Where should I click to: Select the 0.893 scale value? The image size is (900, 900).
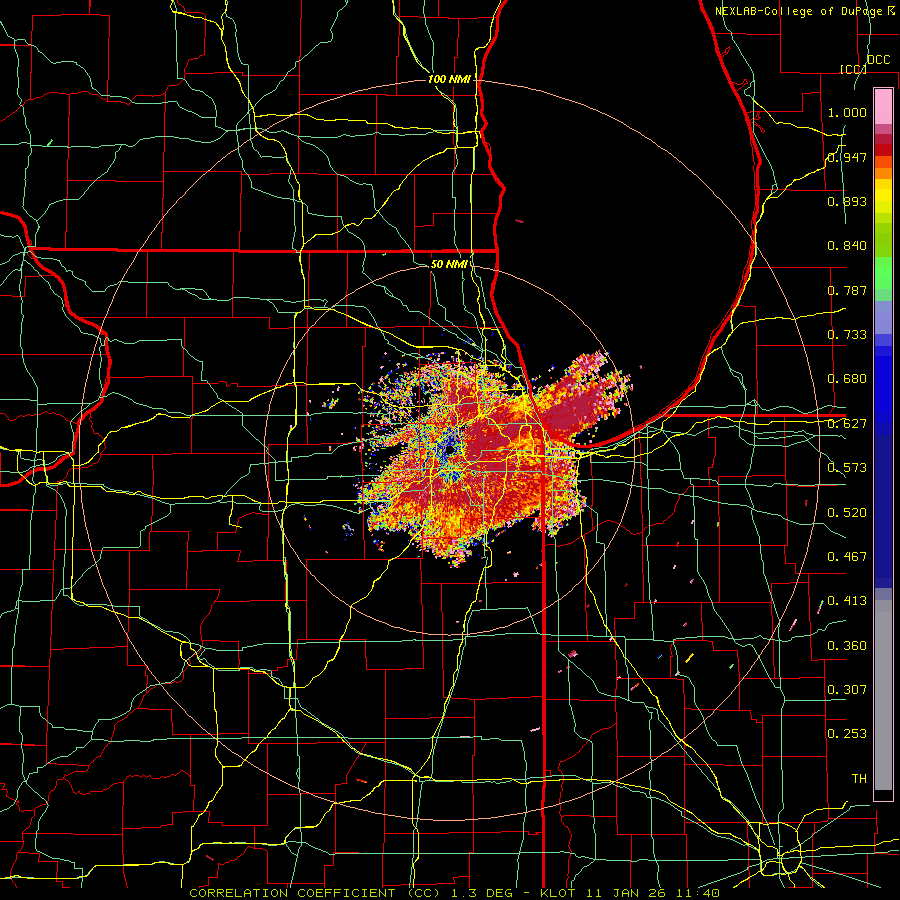tap(847, 201)
